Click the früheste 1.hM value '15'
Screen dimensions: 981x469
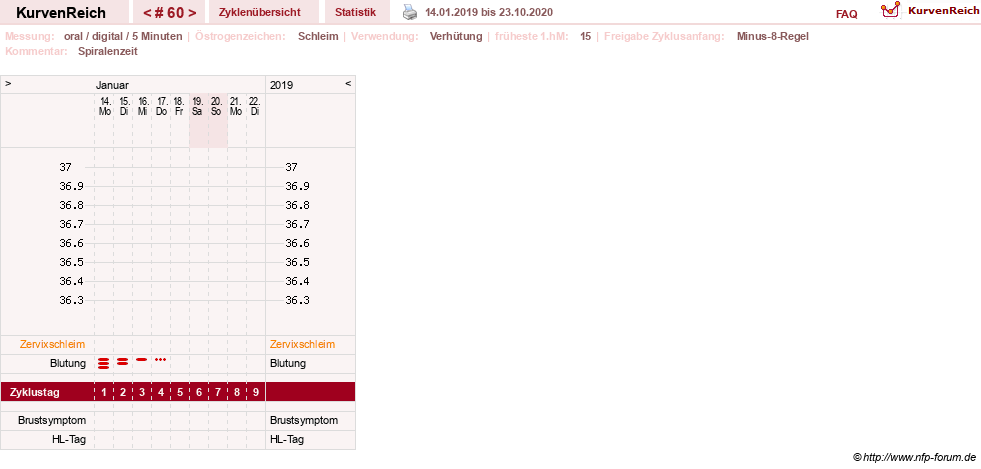point(586,36)
